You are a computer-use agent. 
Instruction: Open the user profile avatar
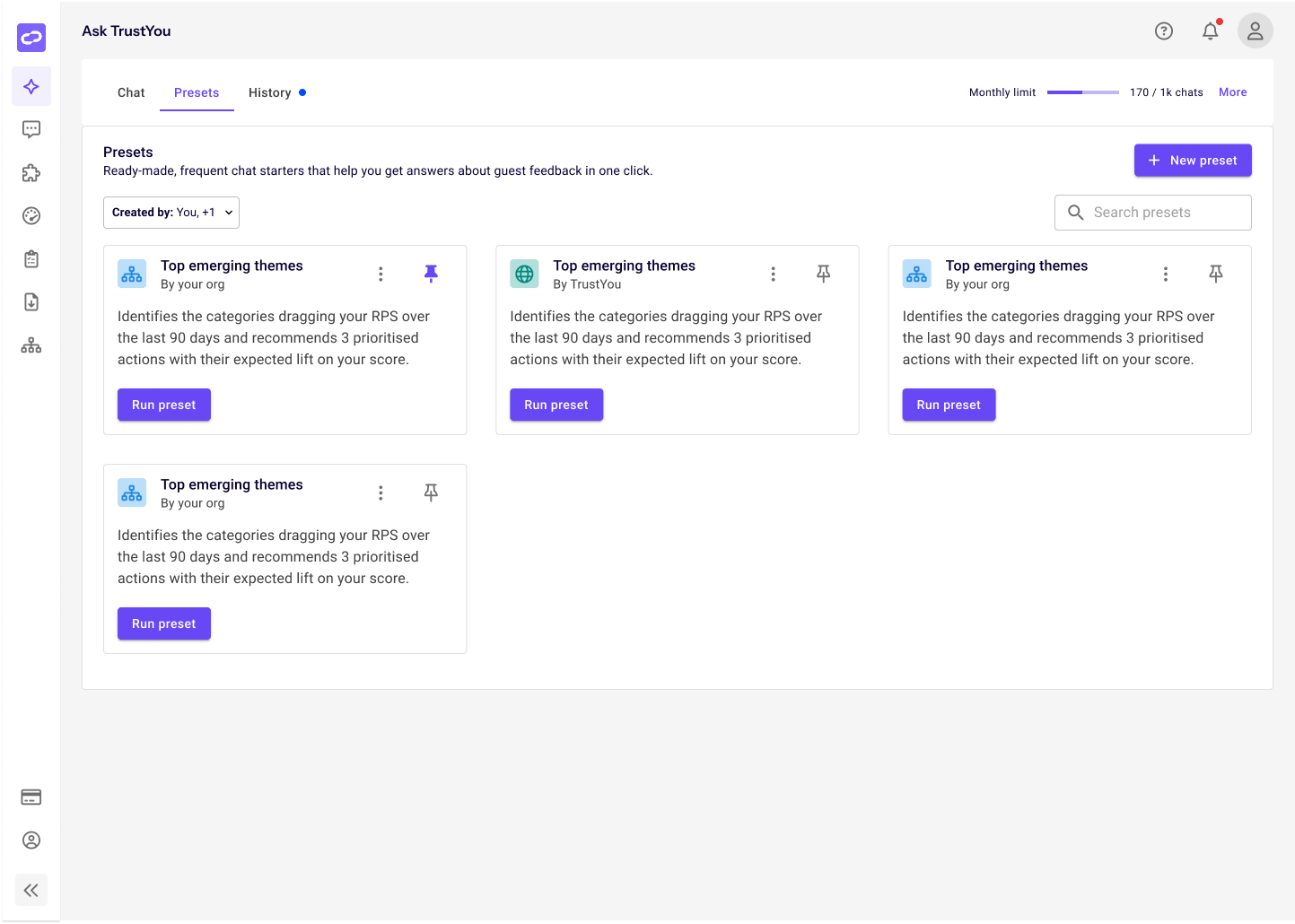click(x=1255, y=31)
